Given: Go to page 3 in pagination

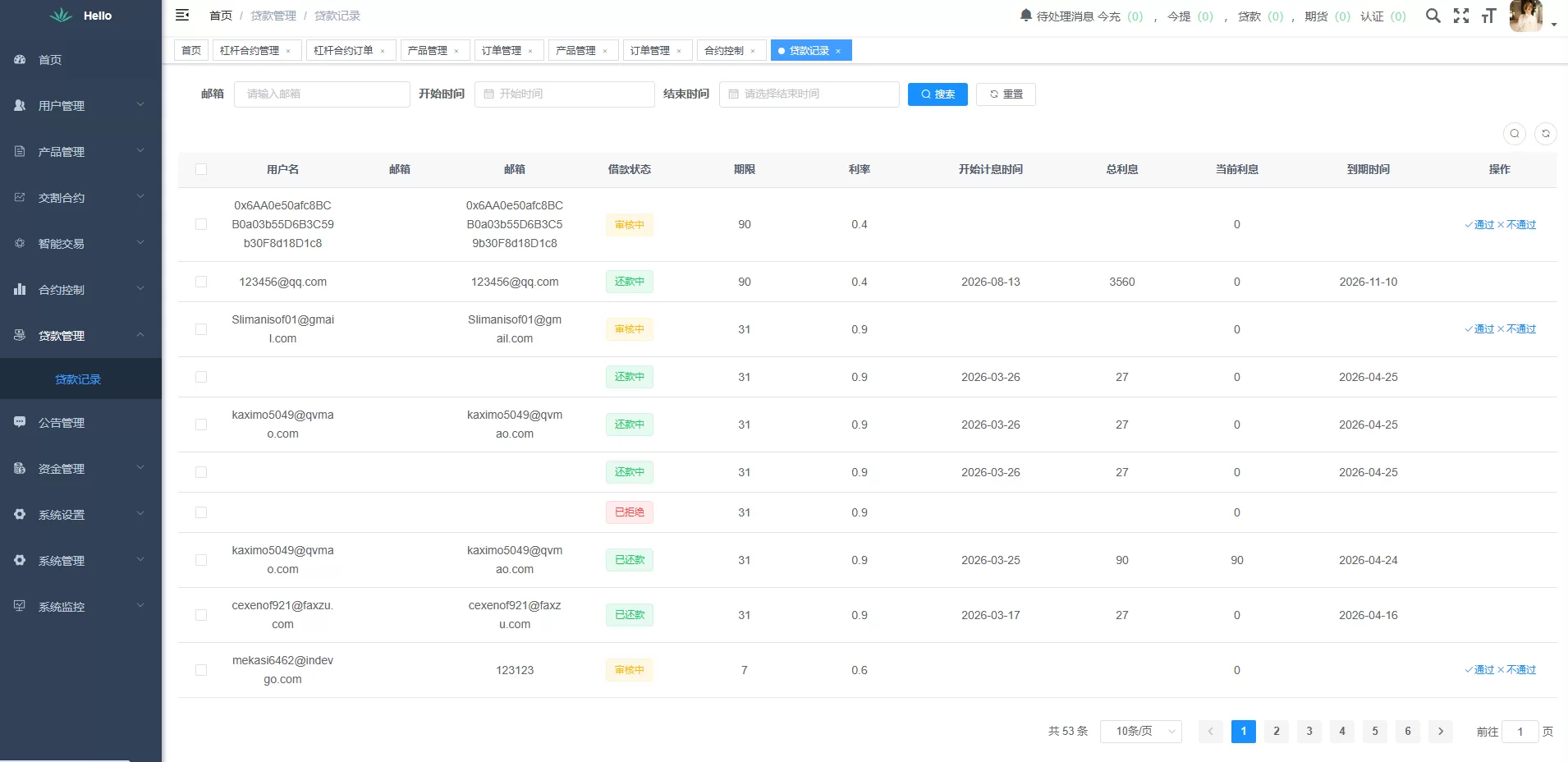Looking at the screenshot, I should tap(1309, 731).
